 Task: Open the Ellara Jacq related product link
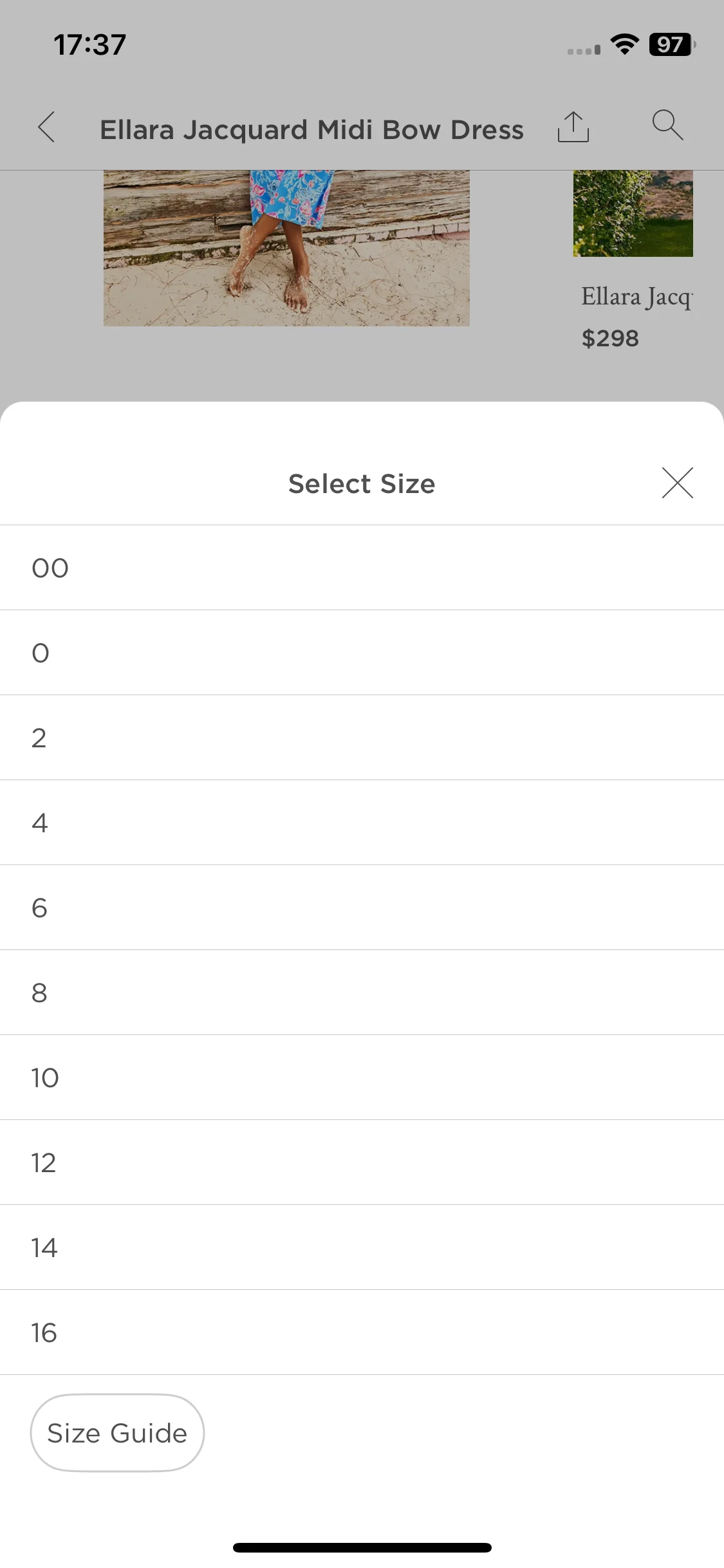[x=636, y=297]
